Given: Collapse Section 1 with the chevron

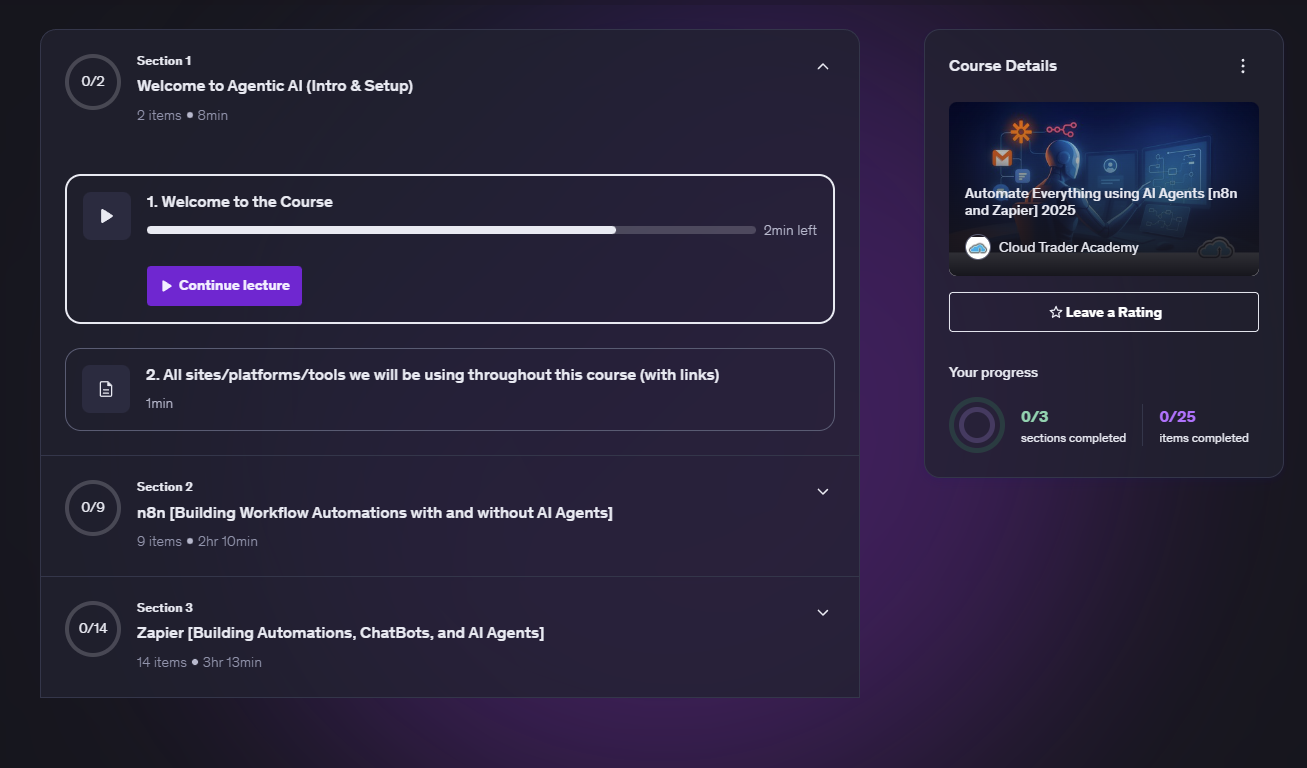Looking at the screenshot, I should click(x=823, y=66).
